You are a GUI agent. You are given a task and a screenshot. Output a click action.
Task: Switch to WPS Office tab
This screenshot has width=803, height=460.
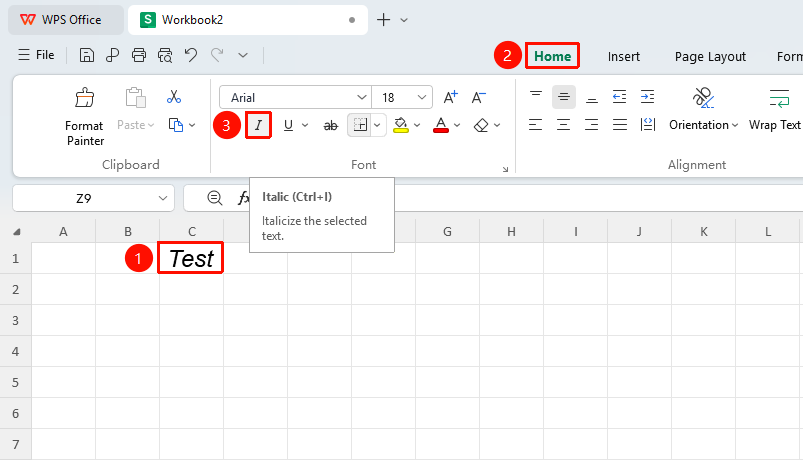(x=66, y=20)
